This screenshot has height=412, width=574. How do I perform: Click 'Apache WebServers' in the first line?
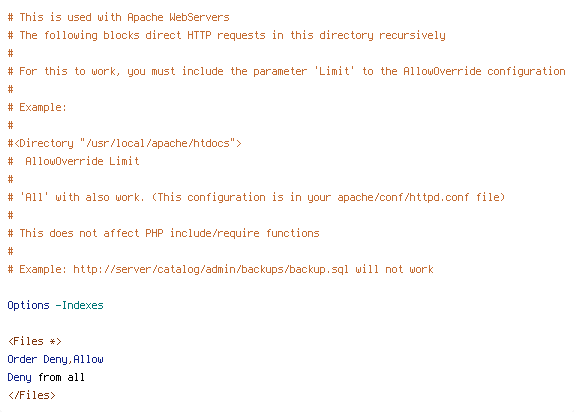coord(178,17)
